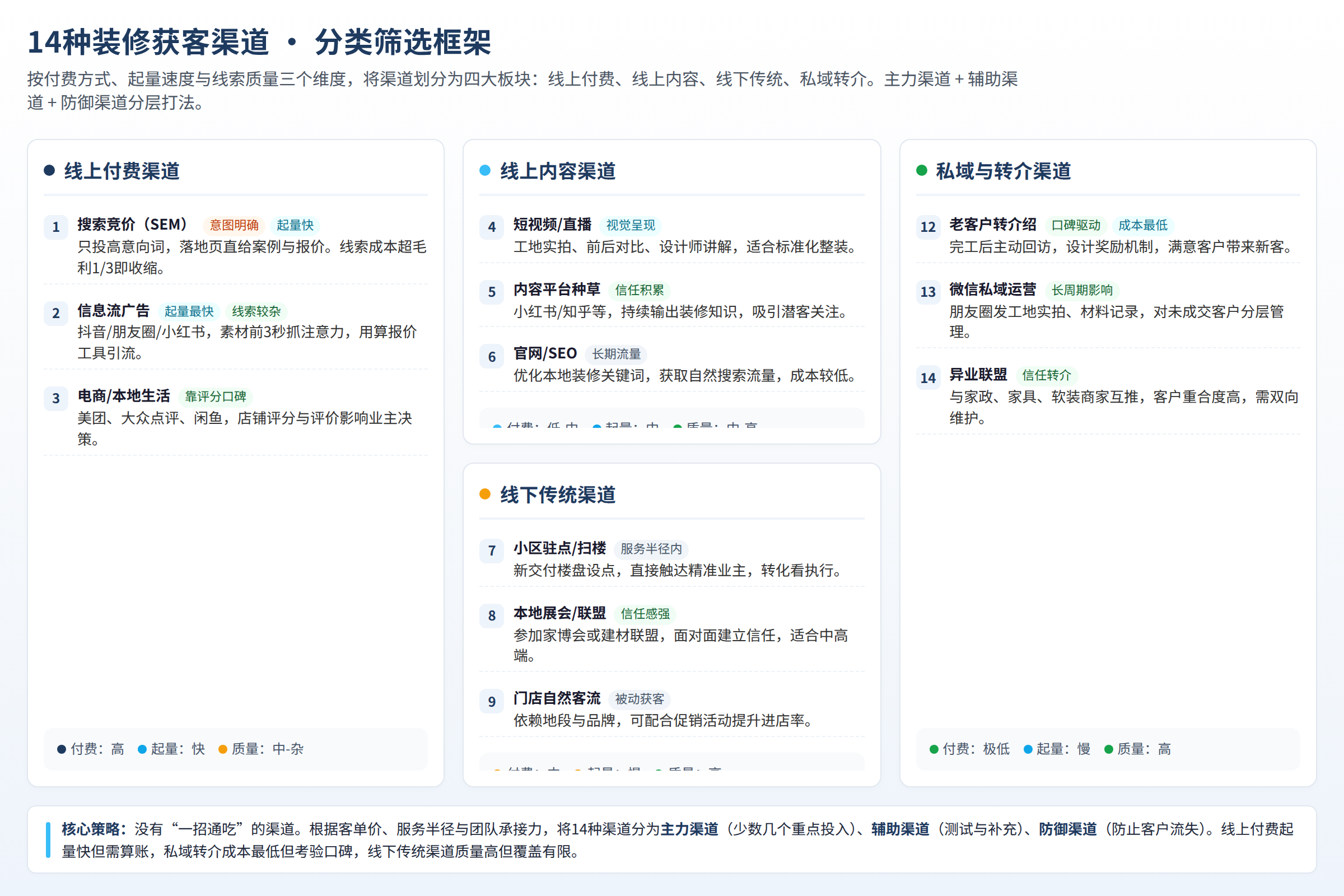The height and width of the screenshot is (896, 1344).
Task: Click the 起量快 tag next to SEM
Action: [296, 225]
